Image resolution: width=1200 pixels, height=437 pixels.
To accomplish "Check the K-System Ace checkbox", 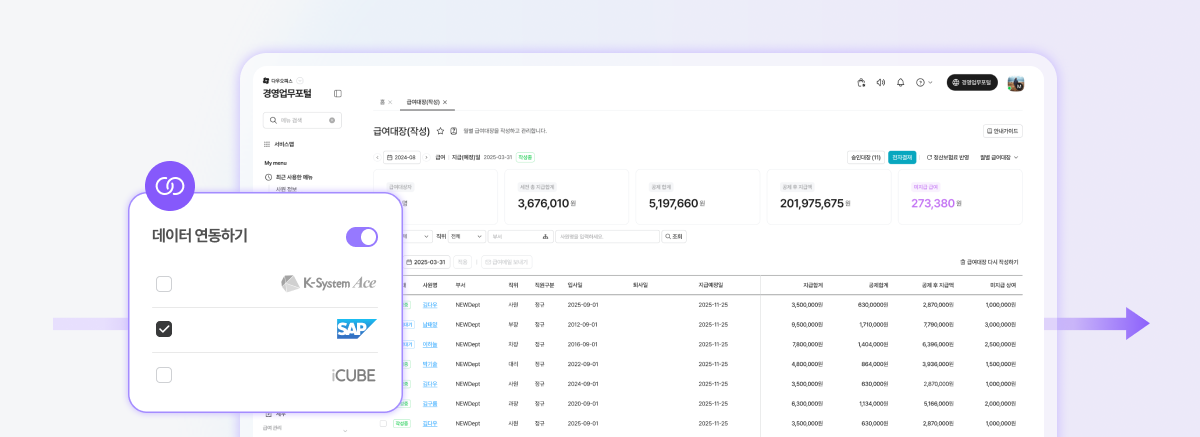I will point(164,284).
